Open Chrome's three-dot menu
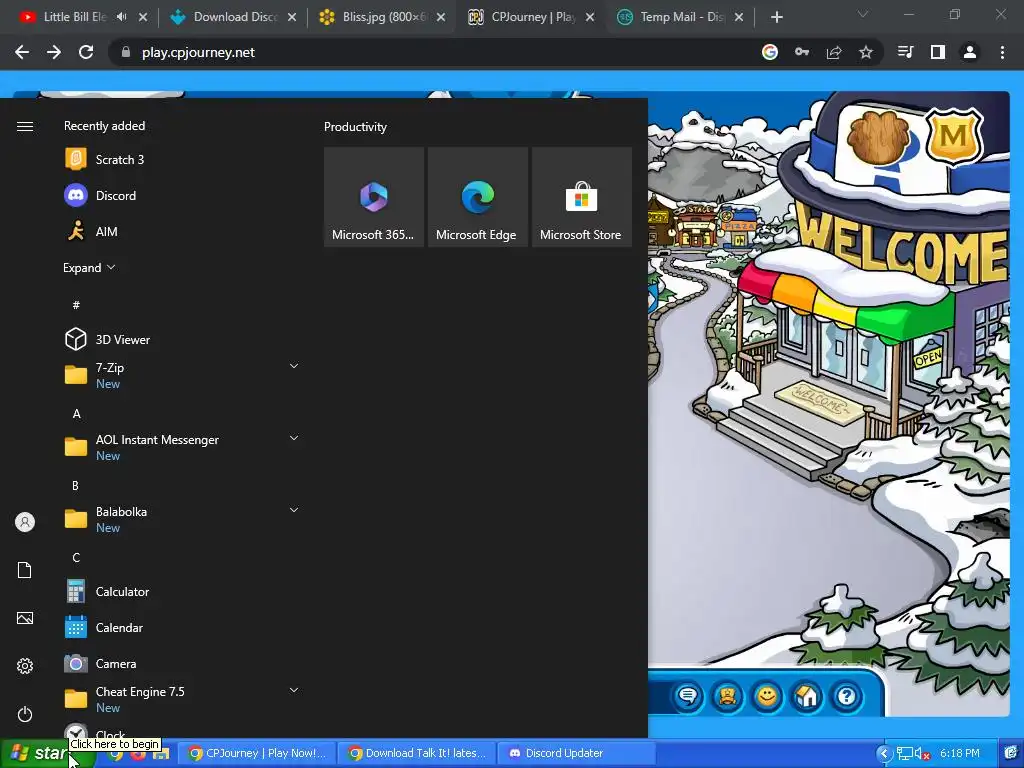The height and width of the screenshot is (768, 1024). pos(1002,52)
